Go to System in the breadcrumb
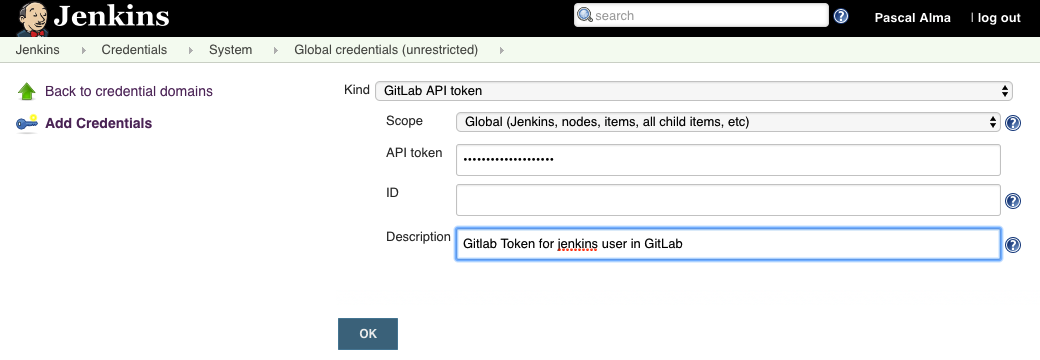Viewport: 1040px width, 360px height. coord(230,50)
